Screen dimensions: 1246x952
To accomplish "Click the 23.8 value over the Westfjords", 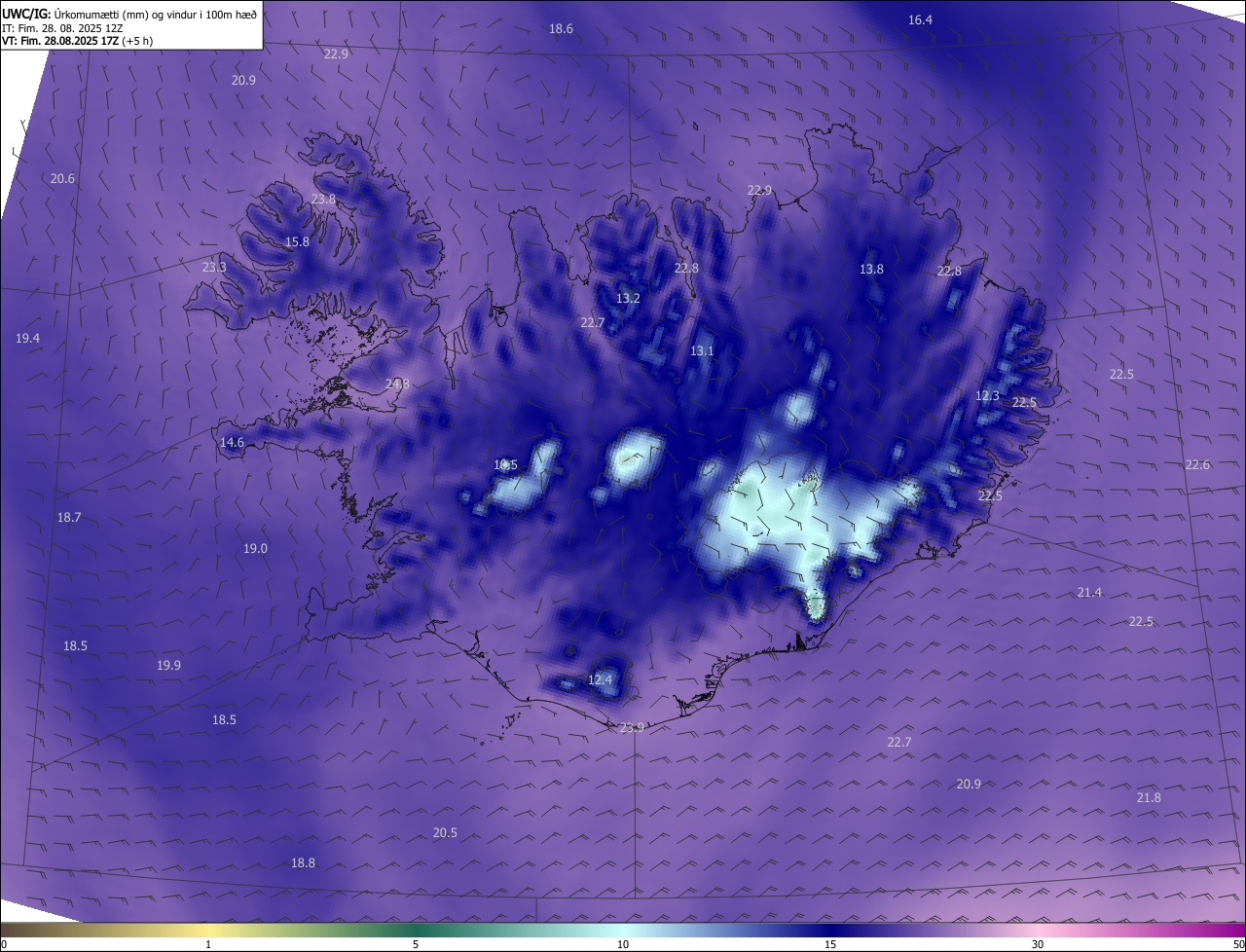I will 323,200.
